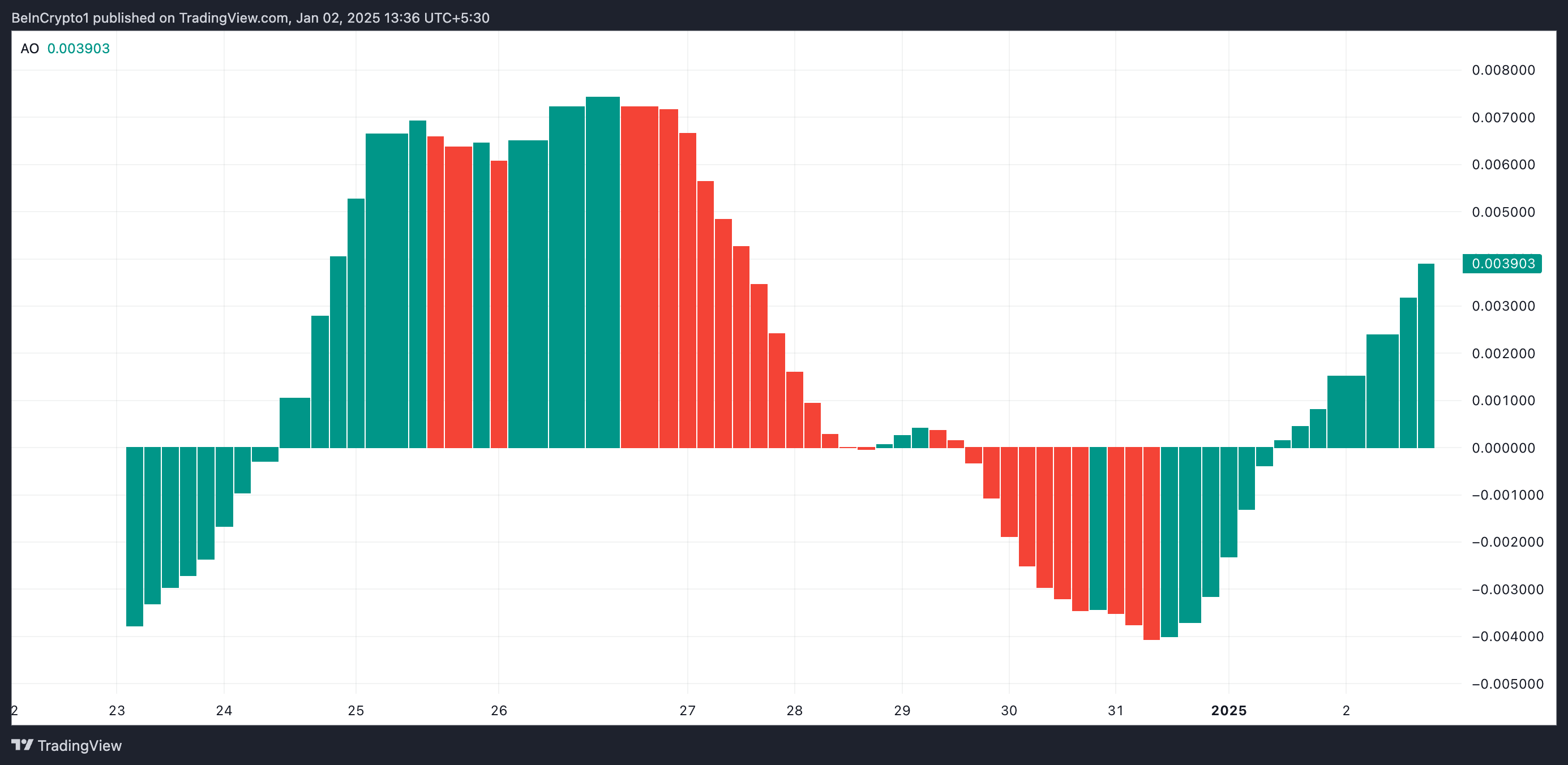Click the 30 date label on time axis
The image size is (1568, 765).
click(x=1009, y=710)
